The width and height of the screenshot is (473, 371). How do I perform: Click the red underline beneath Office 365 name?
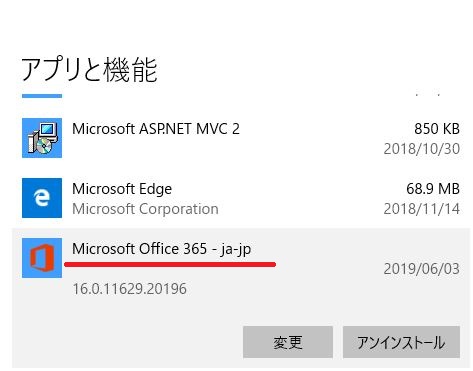pos(170,264)
